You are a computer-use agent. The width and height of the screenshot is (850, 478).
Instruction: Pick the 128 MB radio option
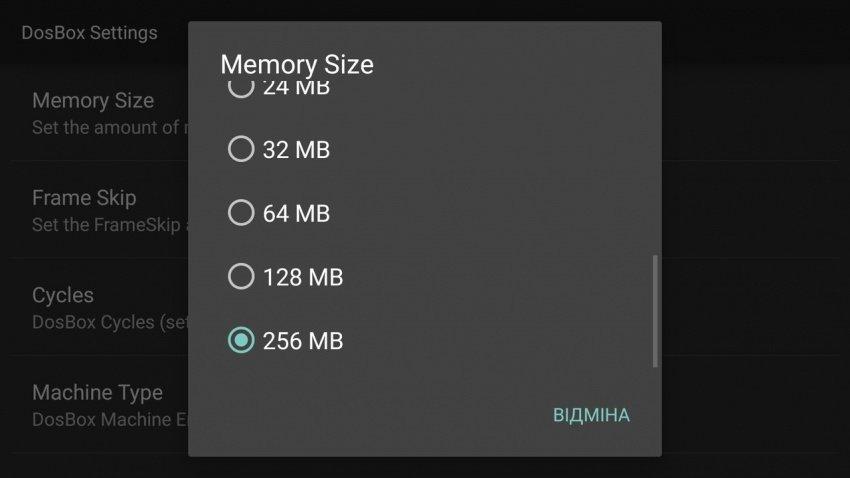coord(241,276)
